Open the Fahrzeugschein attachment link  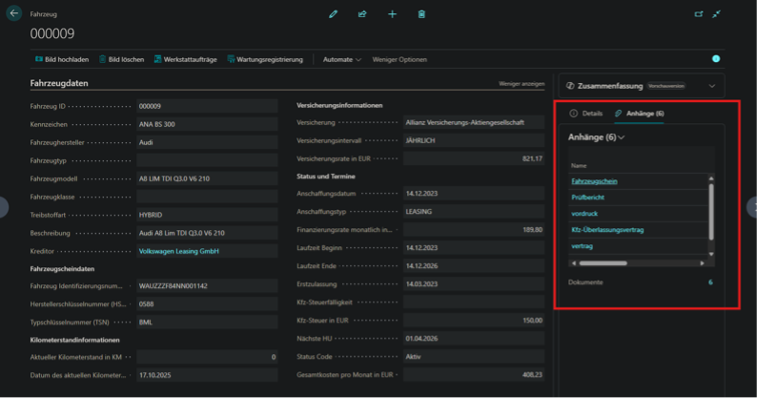click(x=594, y=181)
